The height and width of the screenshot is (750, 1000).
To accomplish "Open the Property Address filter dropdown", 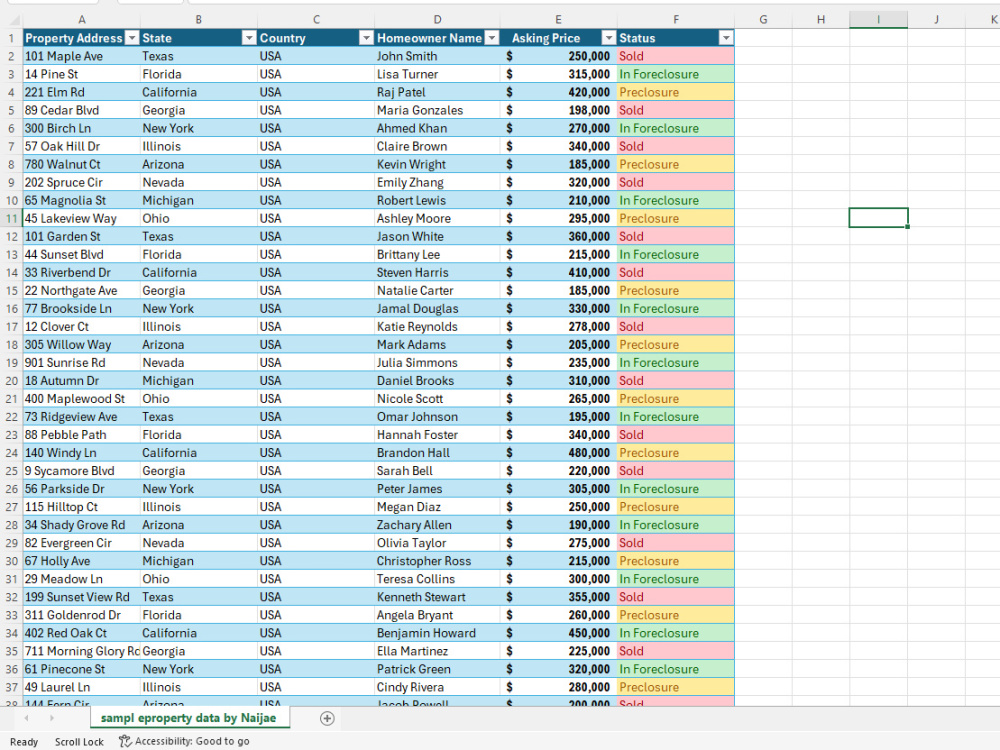I will click(132, 38).
